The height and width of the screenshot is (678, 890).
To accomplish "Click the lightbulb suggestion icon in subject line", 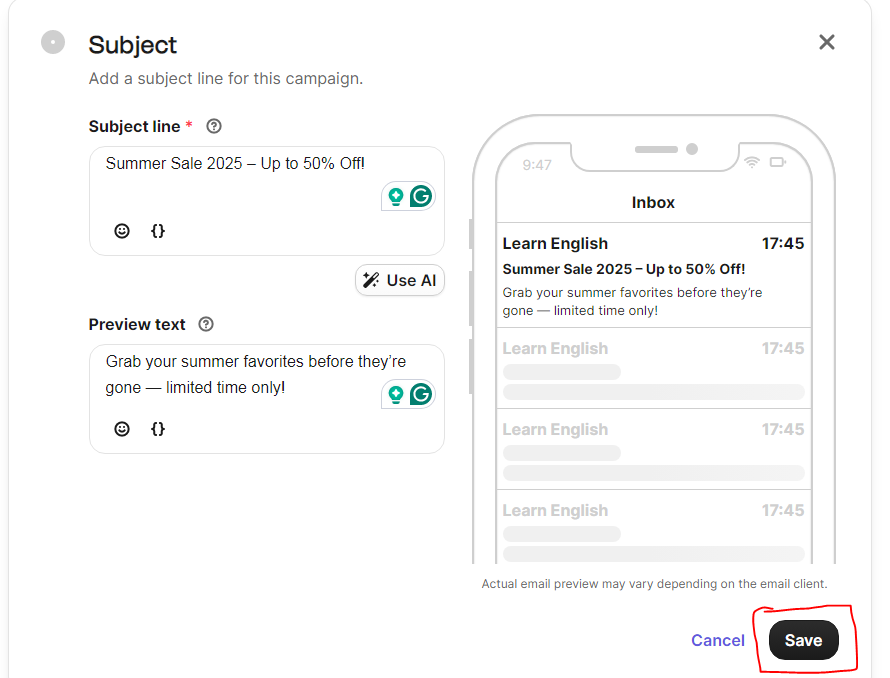I will [x=396, y=196].
